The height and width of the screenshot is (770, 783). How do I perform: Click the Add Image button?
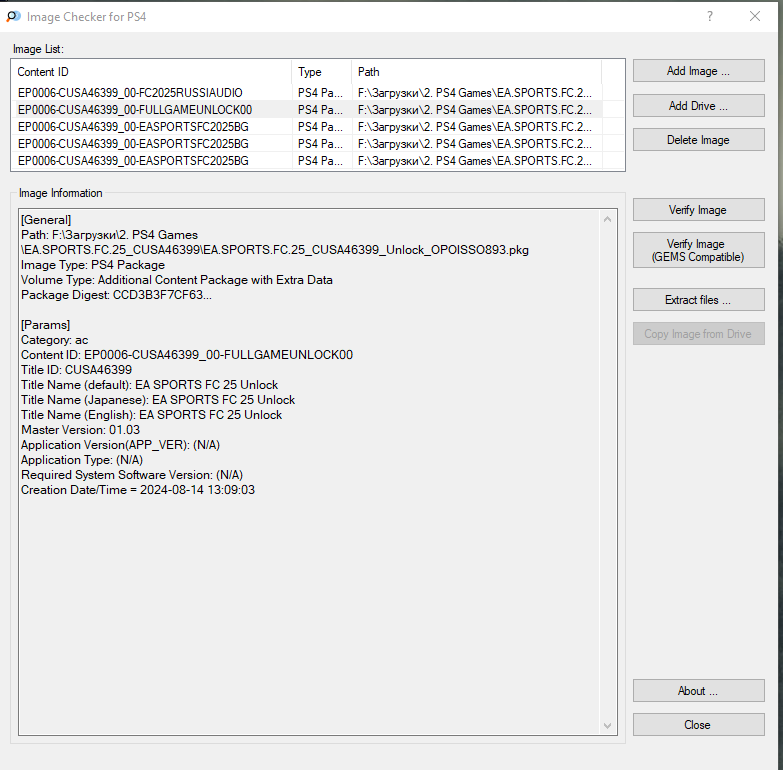pos(698,71)
